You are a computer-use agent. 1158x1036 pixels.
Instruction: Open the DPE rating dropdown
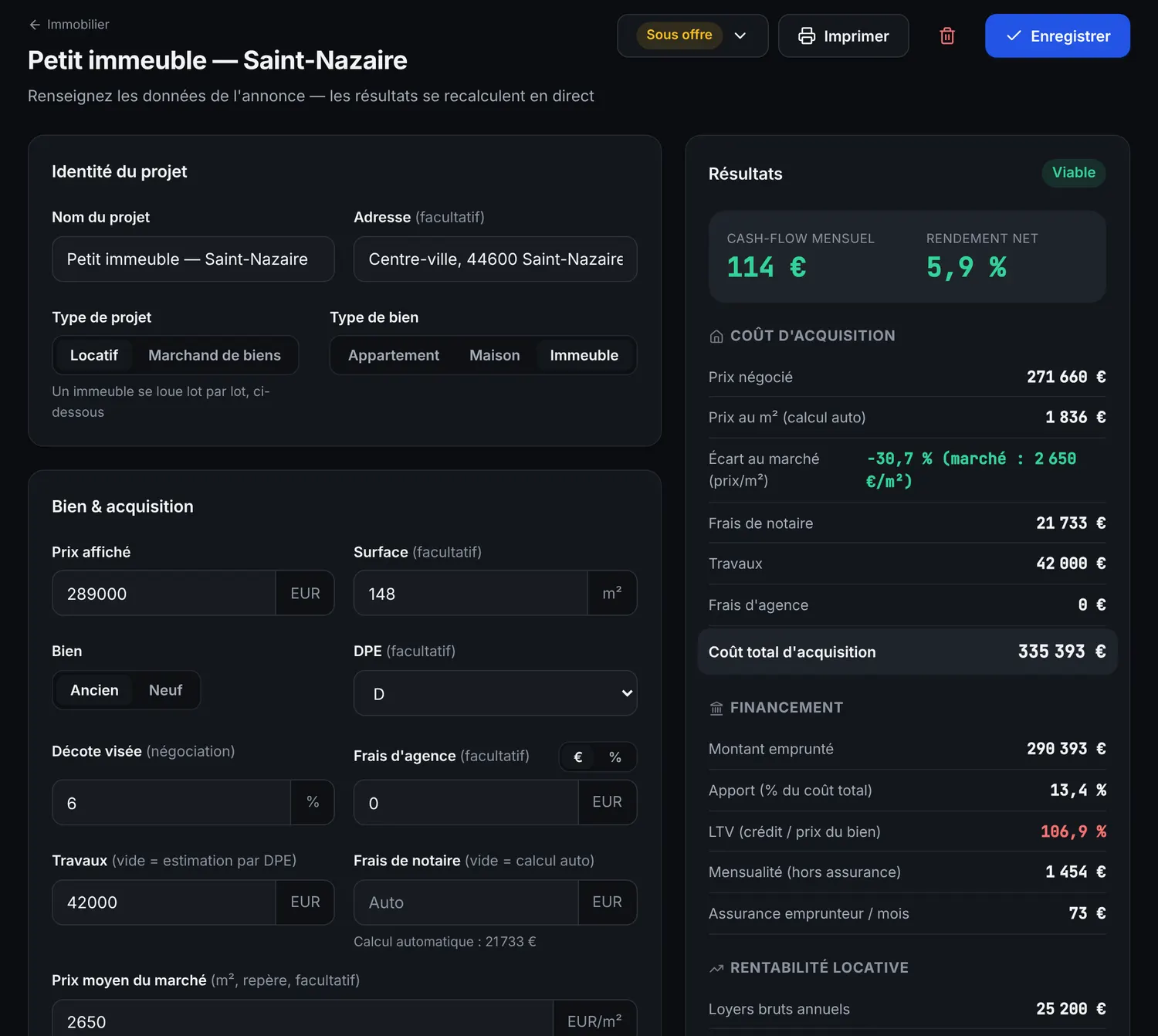pos(495,693)
